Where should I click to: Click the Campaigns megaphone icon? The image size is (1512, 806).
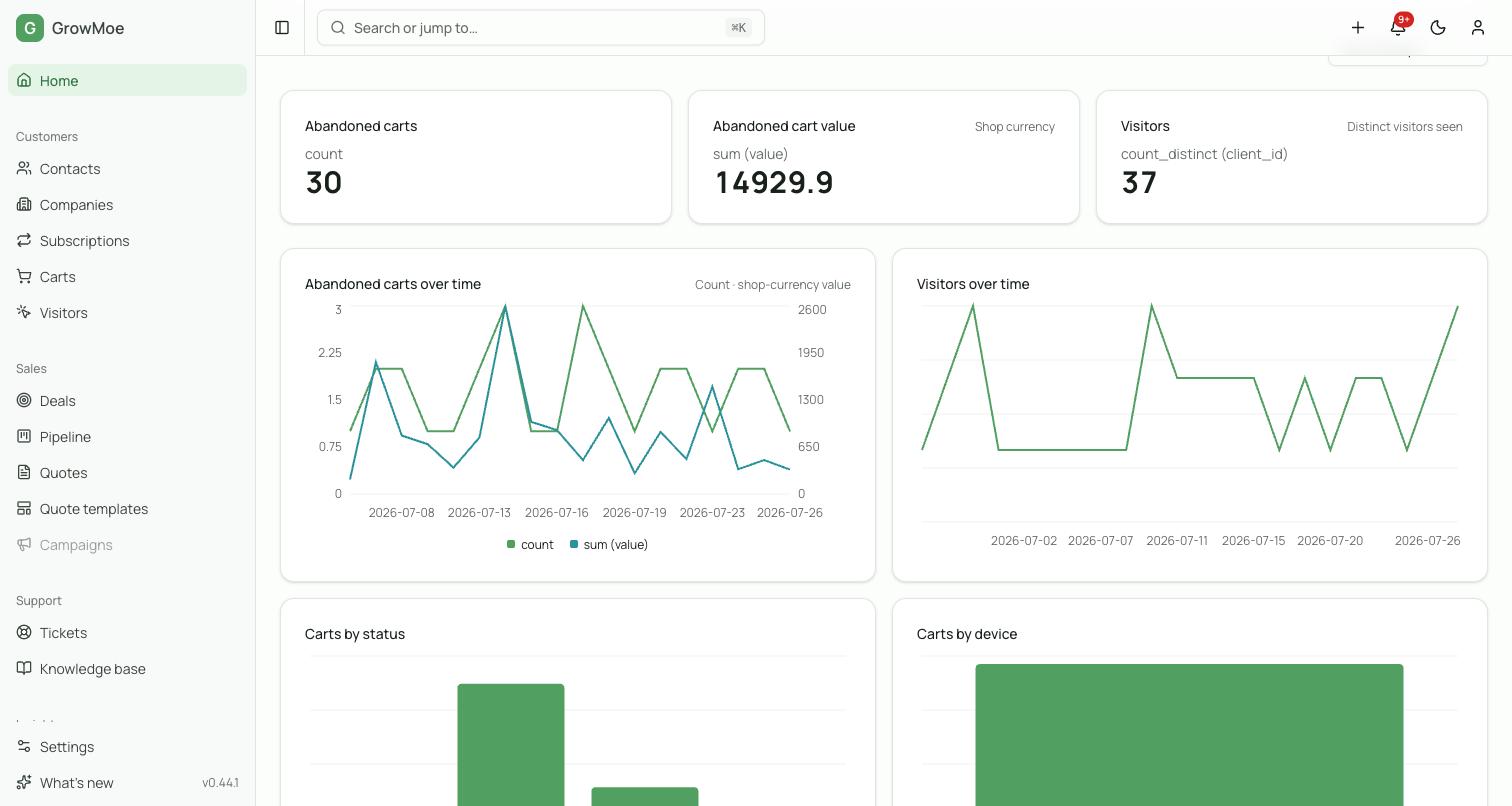pos(24,545)
